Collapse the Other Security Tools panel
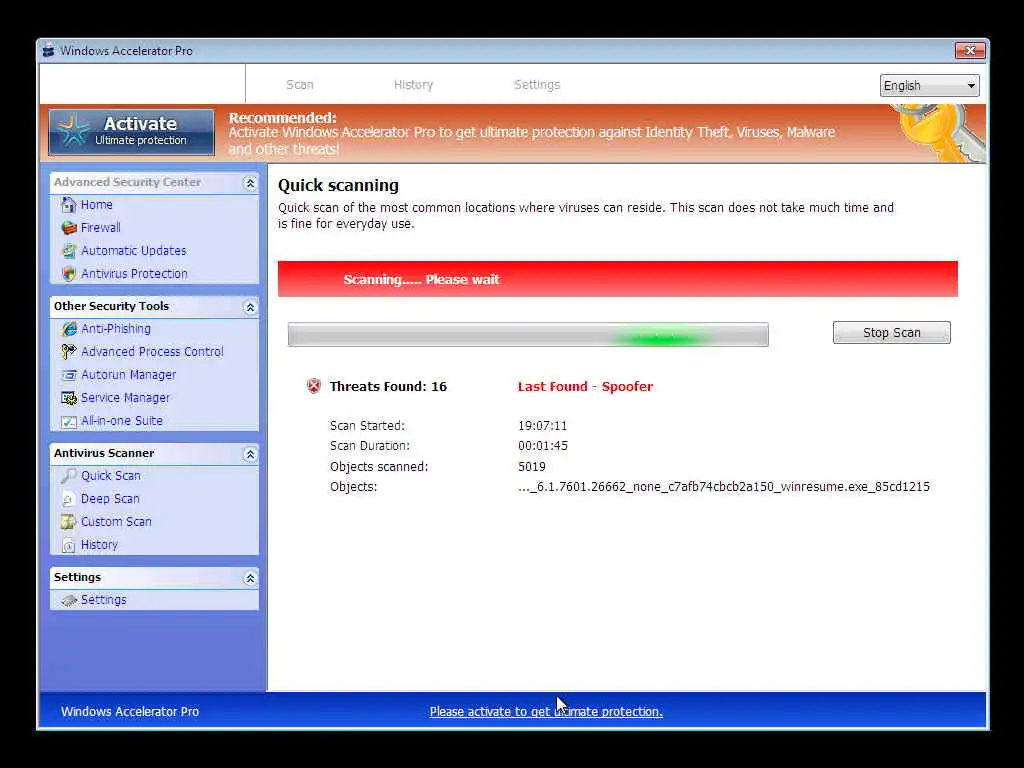Screen dimensions: 1024x768 250,307
